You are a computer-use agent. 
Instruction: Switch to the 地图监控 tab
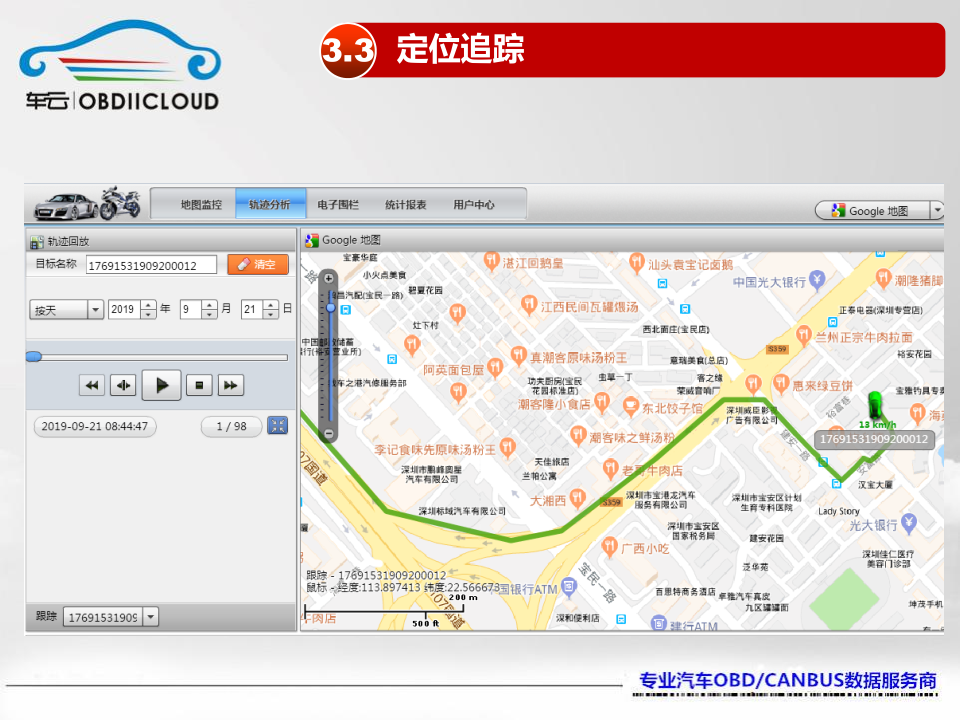[x=201, y=204]
